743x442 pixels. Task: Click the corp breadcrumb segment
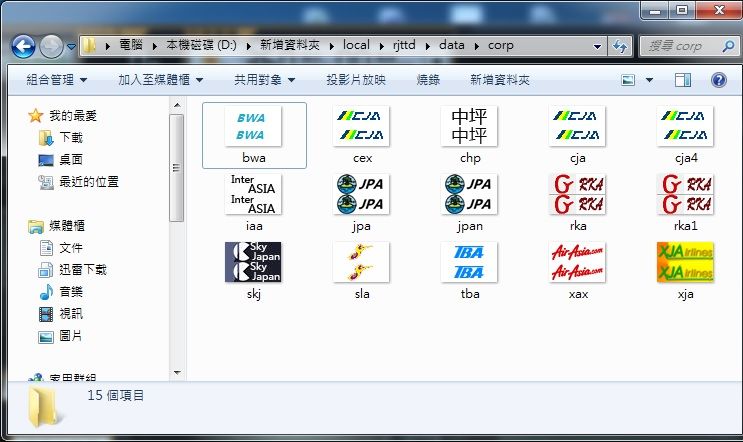[x=500, y=45]
